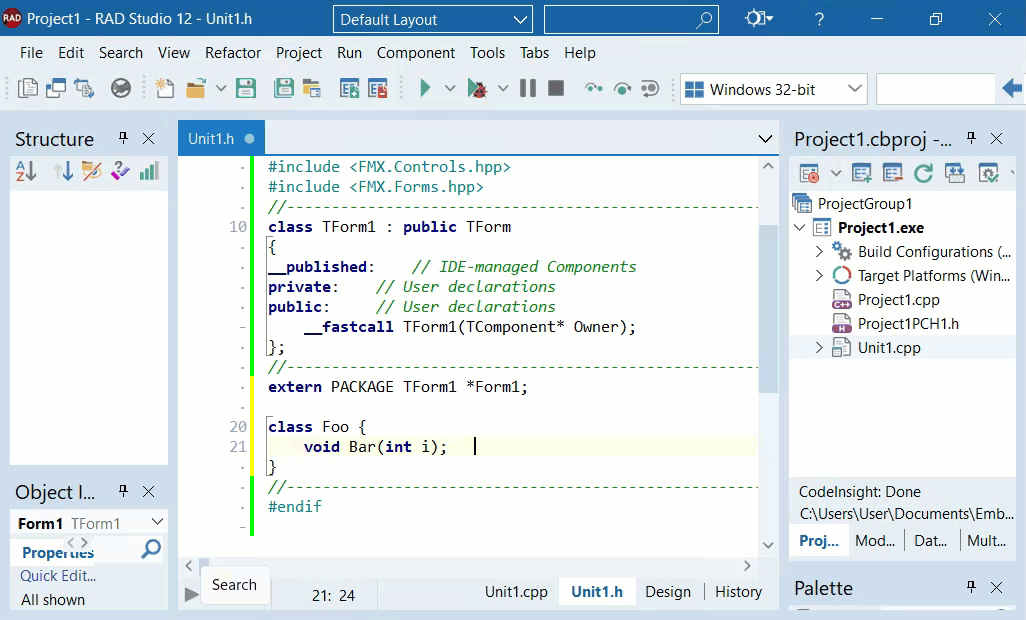Click the Quick Edit link

[x=58, y=576]
